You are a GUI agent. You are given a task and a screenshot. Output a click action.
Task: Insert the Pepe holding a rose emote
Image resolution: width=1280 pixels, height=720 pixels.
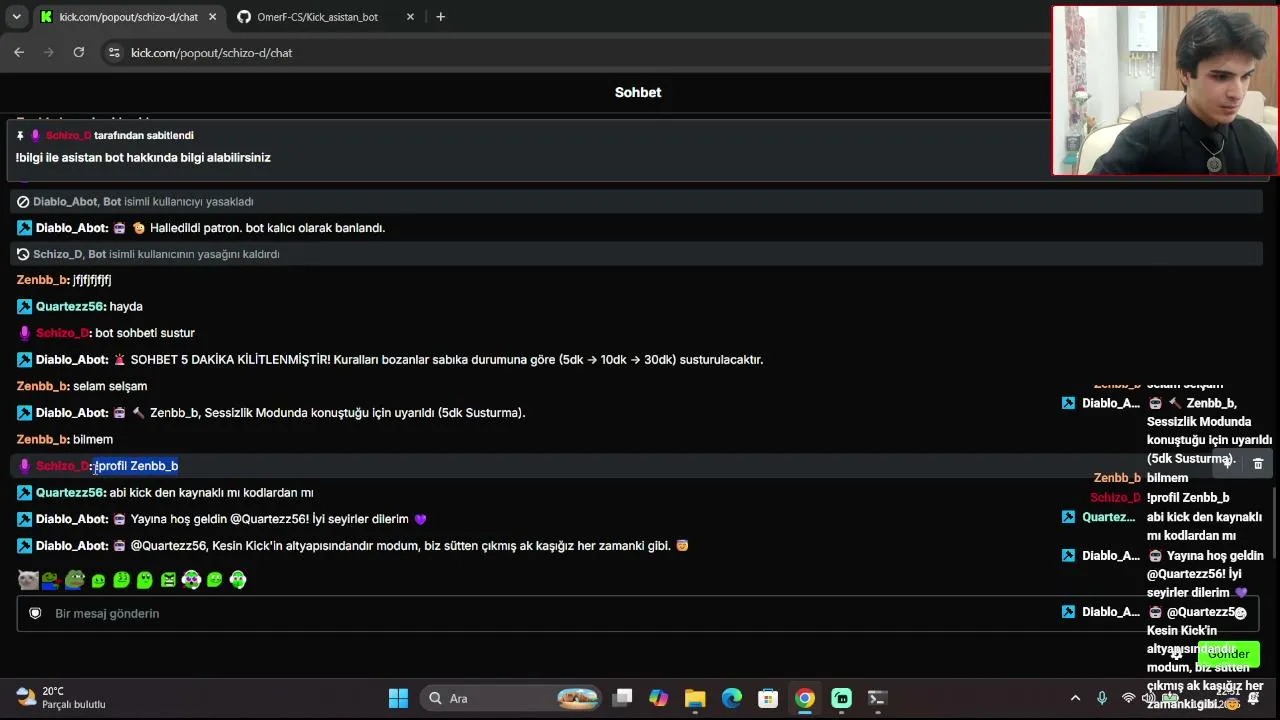pos(51,580)
